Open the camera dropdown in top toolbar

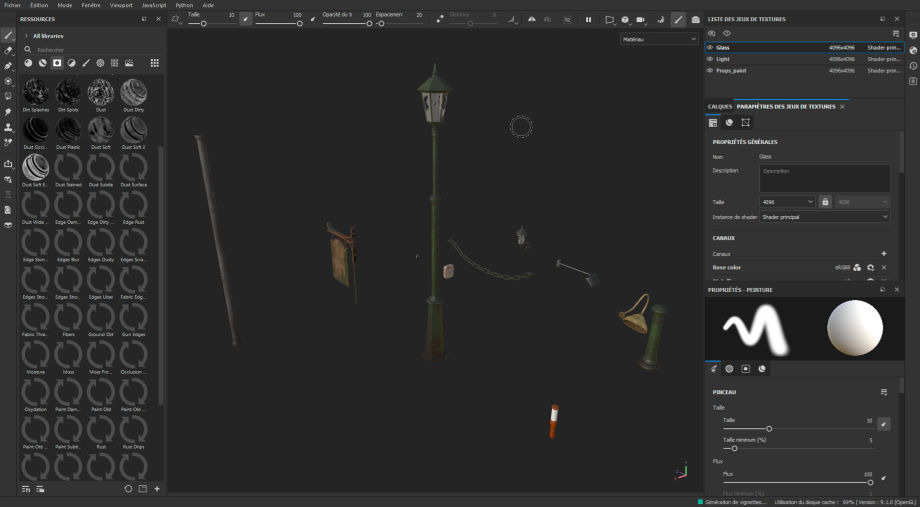coord(641,19)
